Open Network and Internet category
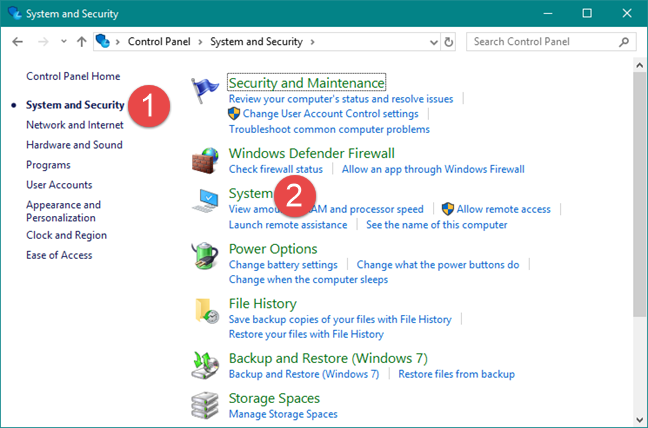This screenshot has width=648, height=428. [75, 125]
